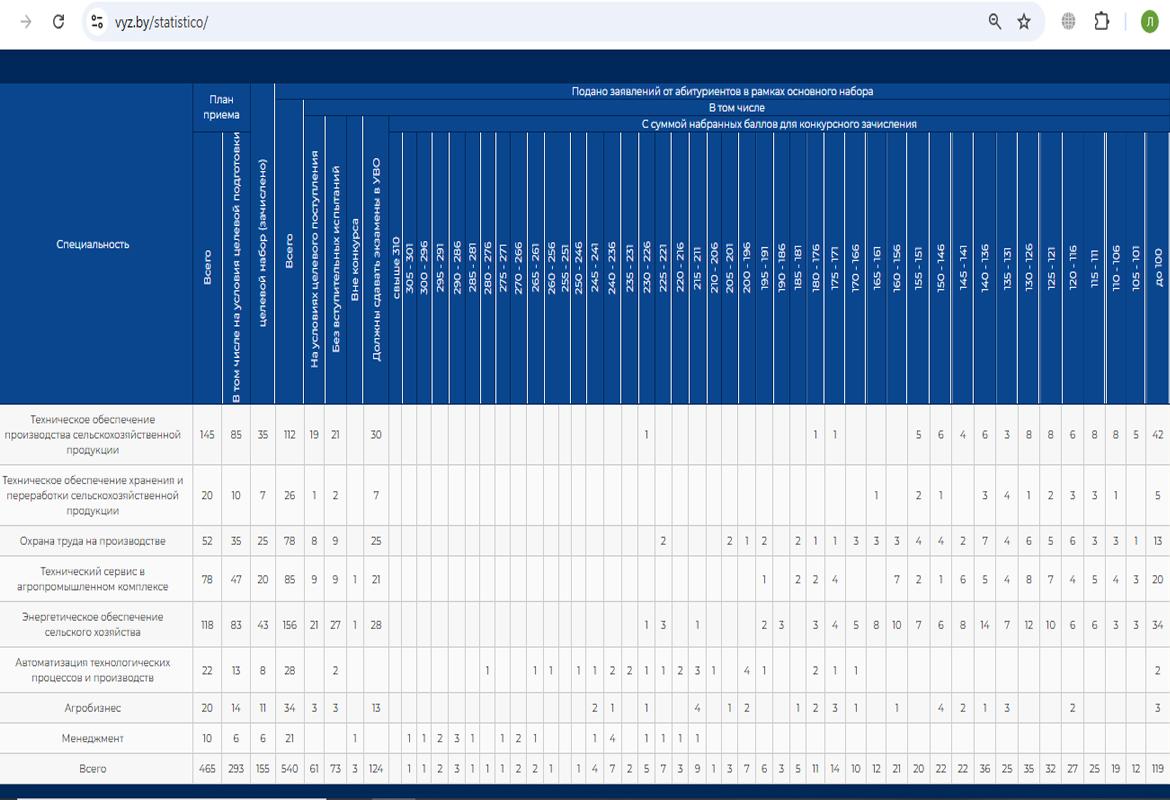Open the zoom magnifier in address bar
1170x800 pixels.
point(994,22)
